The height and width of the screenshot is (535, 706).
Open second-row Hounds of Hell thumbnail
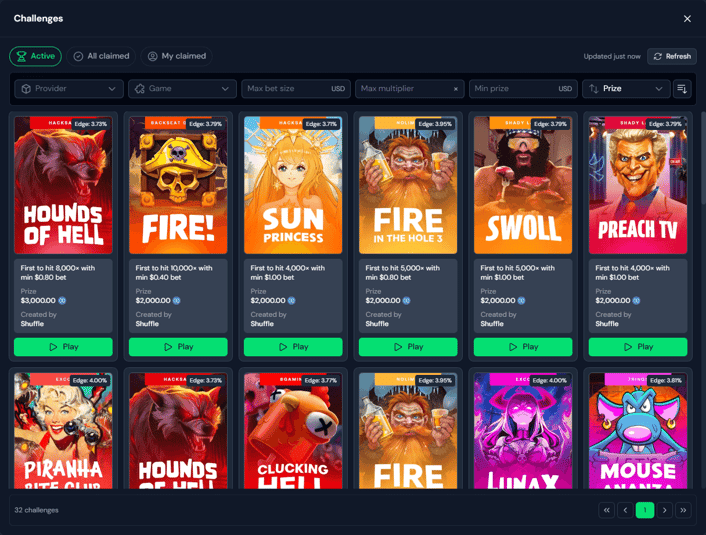click(178, 431)
